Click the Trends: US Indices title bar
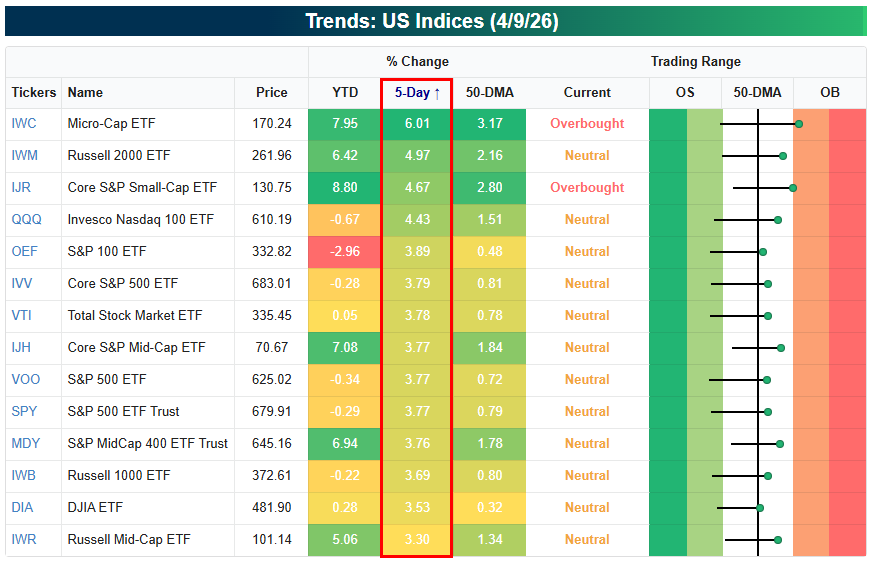The width and height of the screenshot is (870, 564). (435, 21)
